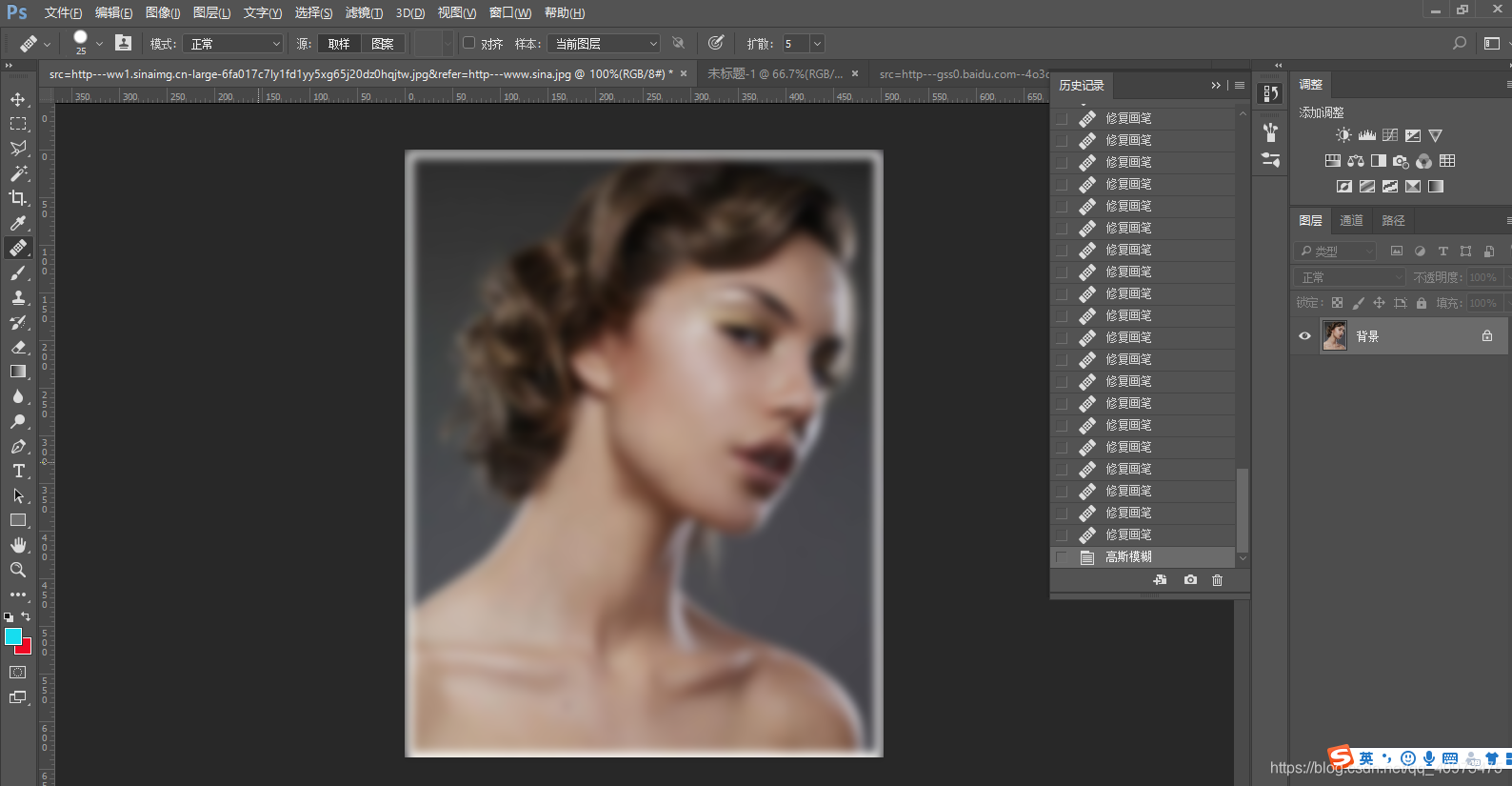Open the 图像 menu

tap(163, 12)
